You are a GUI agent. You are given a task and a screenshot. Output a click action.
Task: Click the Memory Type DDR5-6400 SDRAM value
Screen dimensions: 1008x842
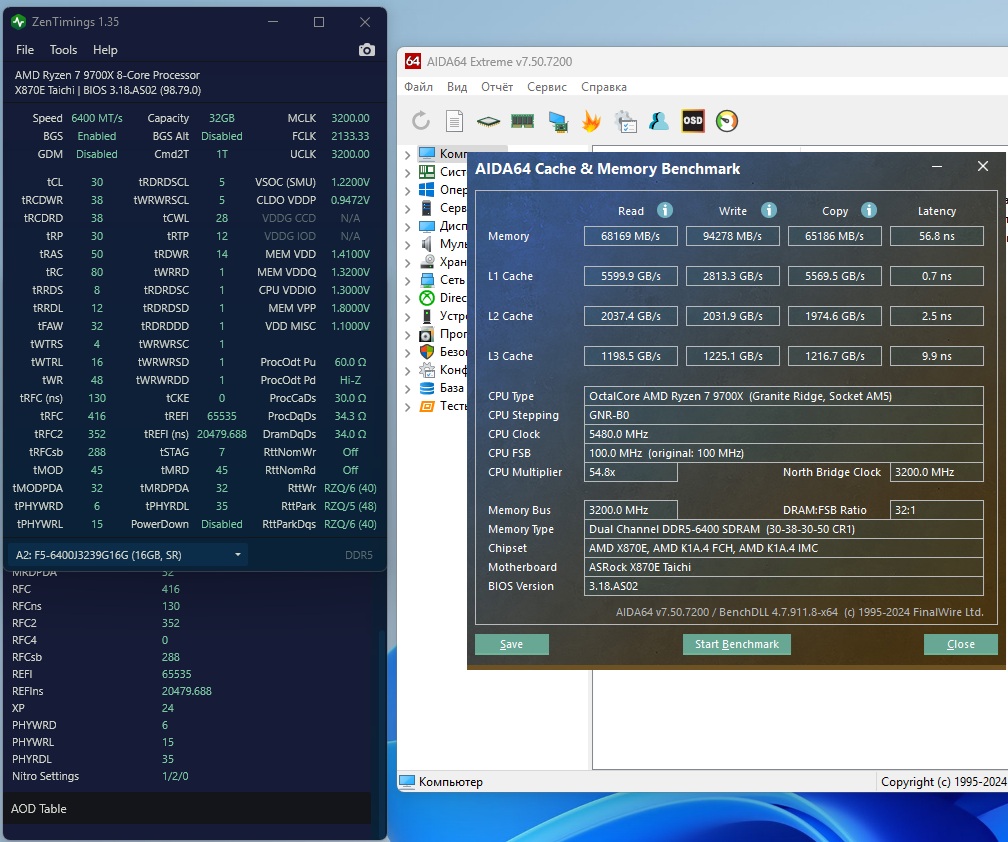pos(784,529)
